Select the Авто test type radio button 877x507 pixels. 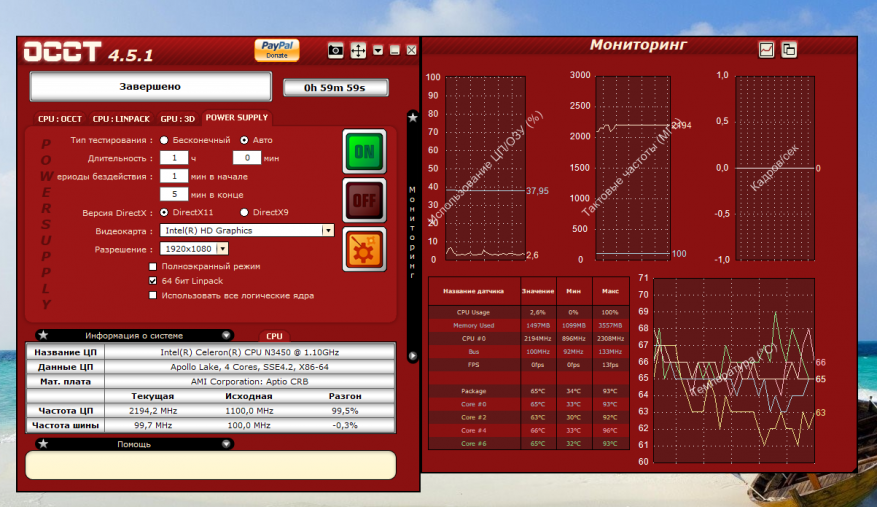[244, 140]
